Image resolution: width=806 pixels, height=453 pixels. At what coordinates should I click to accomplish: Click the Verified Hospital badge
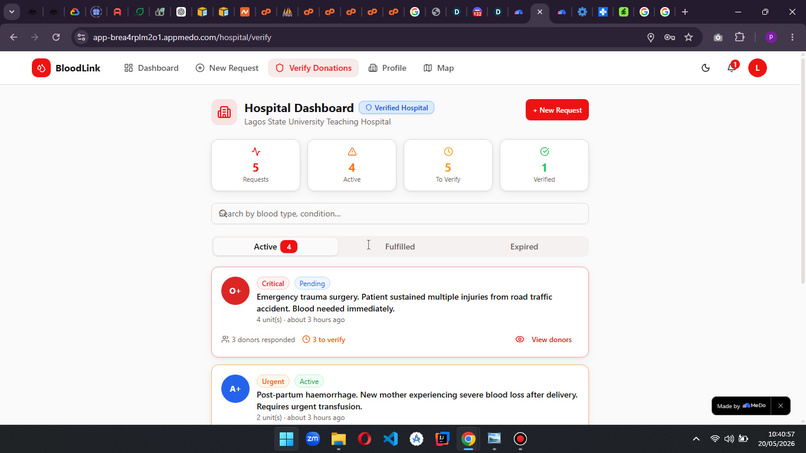coord(396,107)
